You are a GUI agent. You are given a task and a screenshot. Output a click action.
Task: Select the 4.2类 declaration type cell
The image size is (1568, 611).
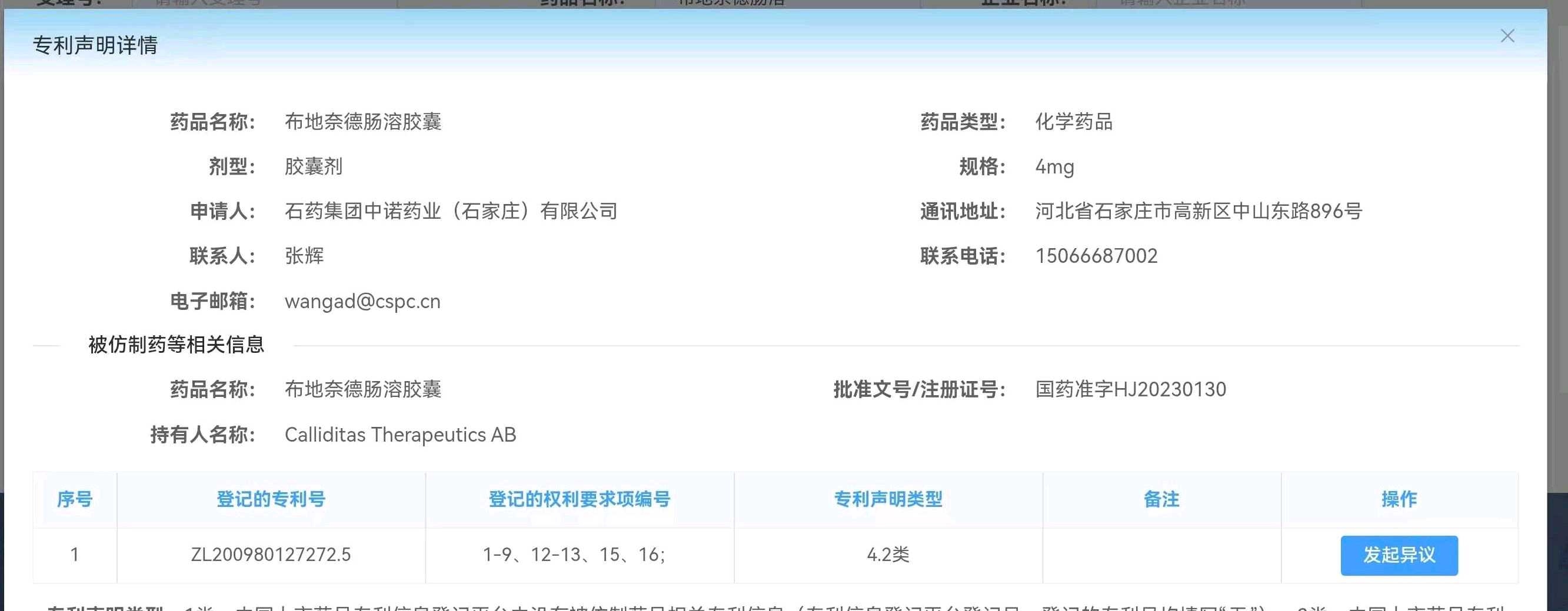point(888,555)
